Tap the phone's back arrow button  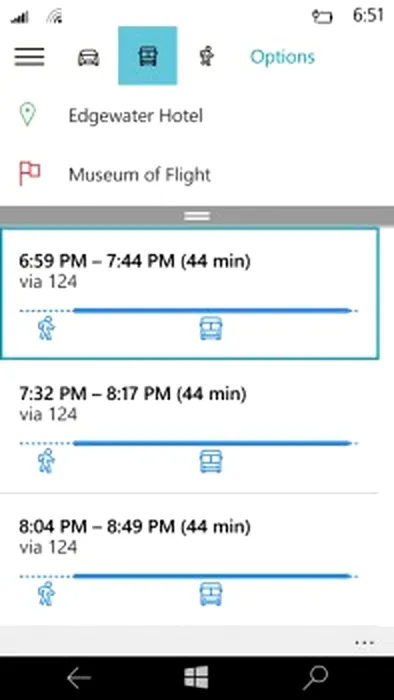coord(79,678)
